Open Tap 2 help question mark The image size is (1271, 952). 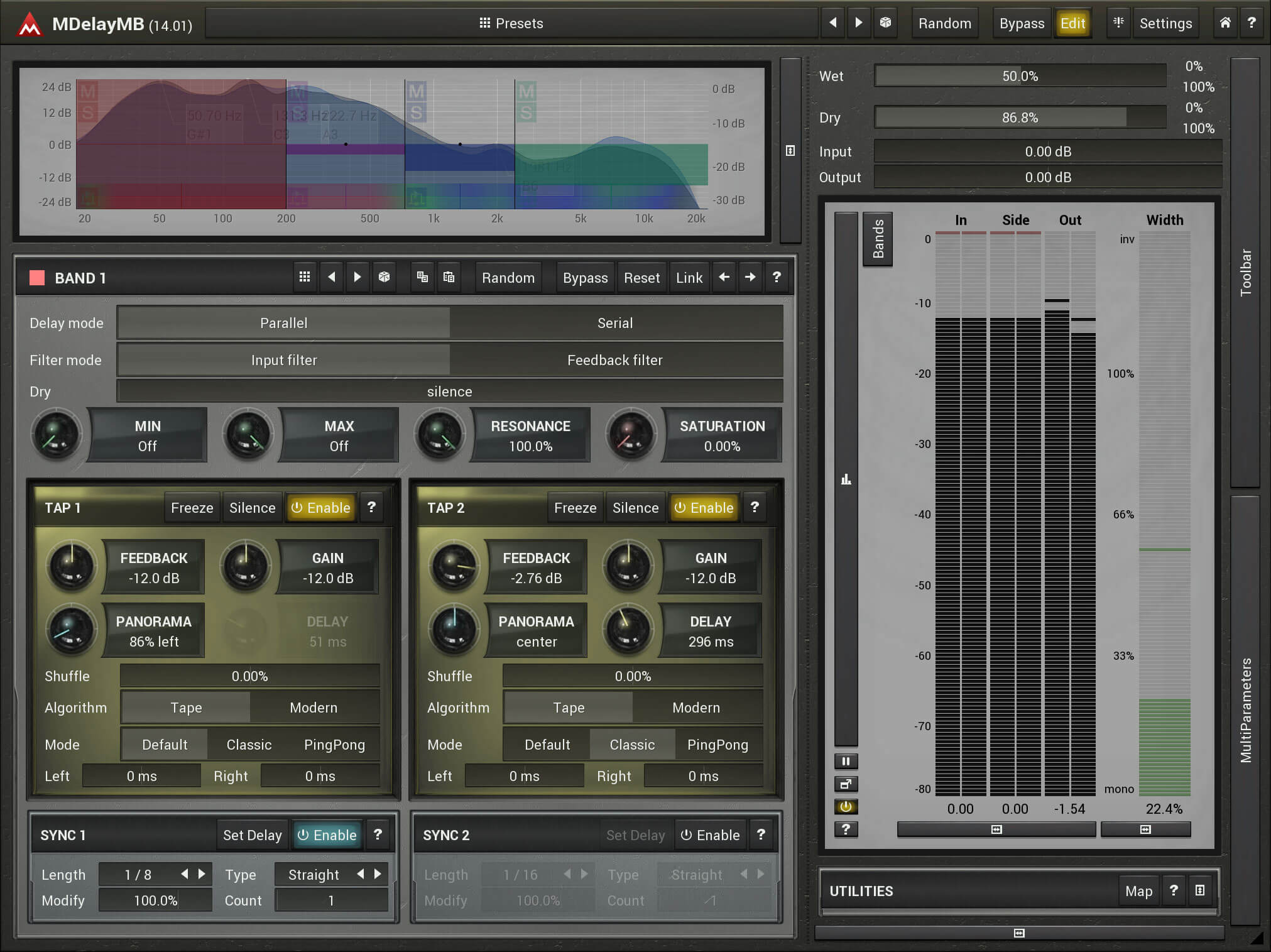coord(755,507)
